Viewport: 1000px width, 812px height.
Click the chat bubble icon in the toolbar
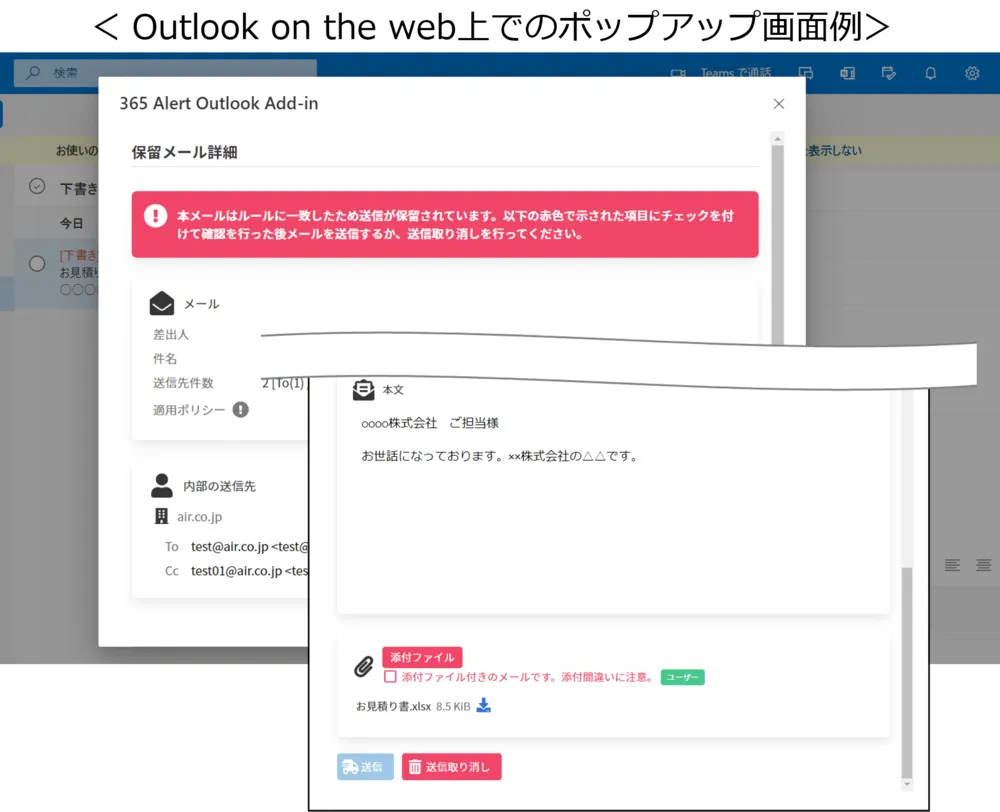tap(806, 73)
